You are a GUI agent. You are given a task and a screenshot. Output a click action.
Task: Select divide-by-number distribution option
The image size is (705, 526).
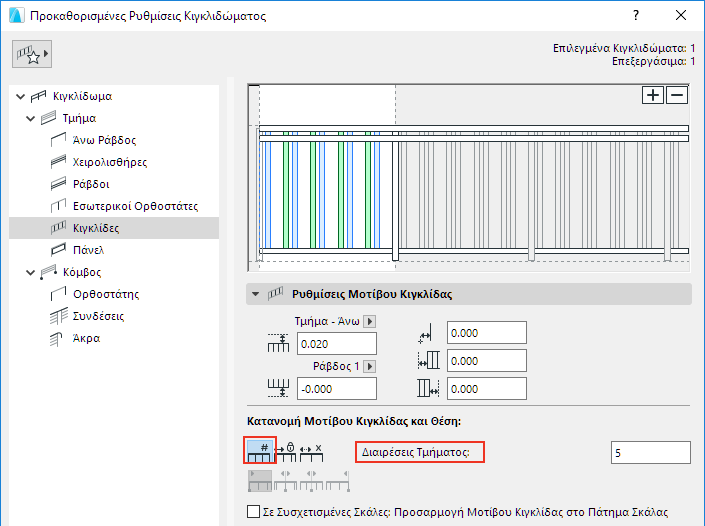point(260,451)
